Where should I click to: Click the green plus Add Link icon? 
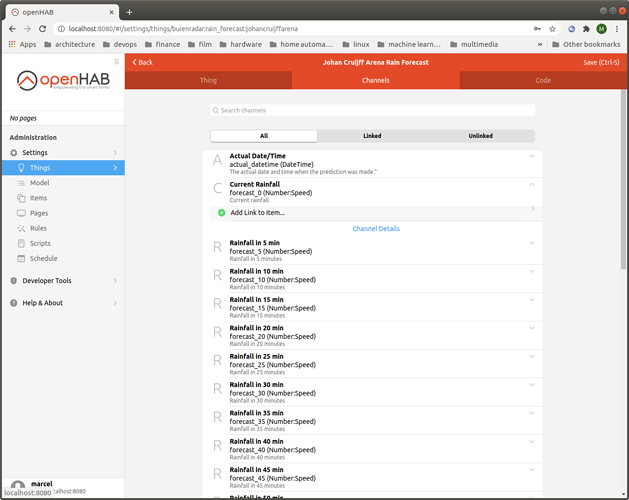tap(221, 213)
